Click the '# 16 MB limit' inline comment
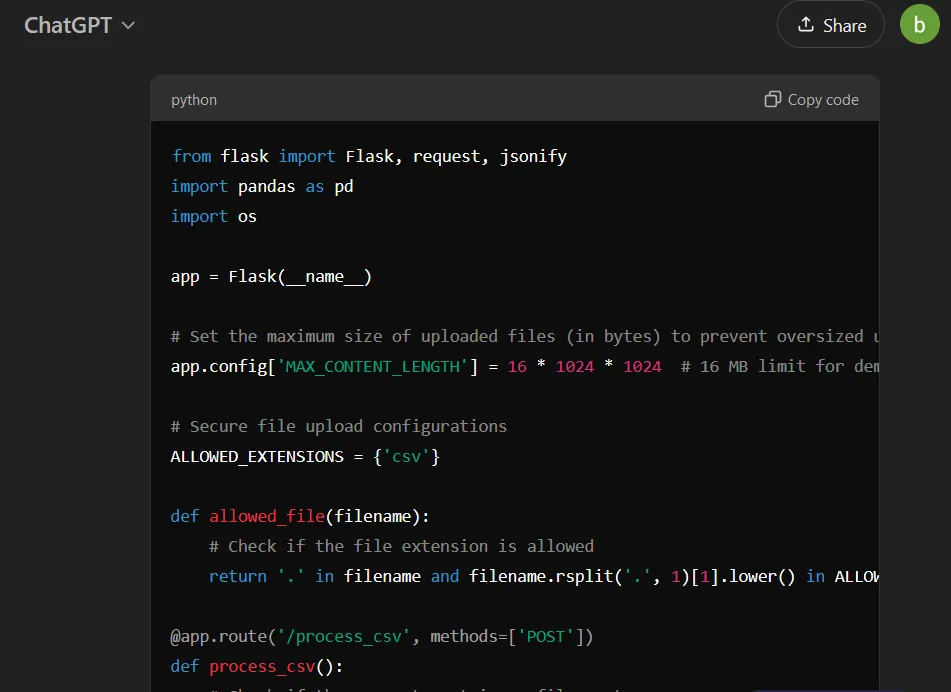 tap(779, 367)
